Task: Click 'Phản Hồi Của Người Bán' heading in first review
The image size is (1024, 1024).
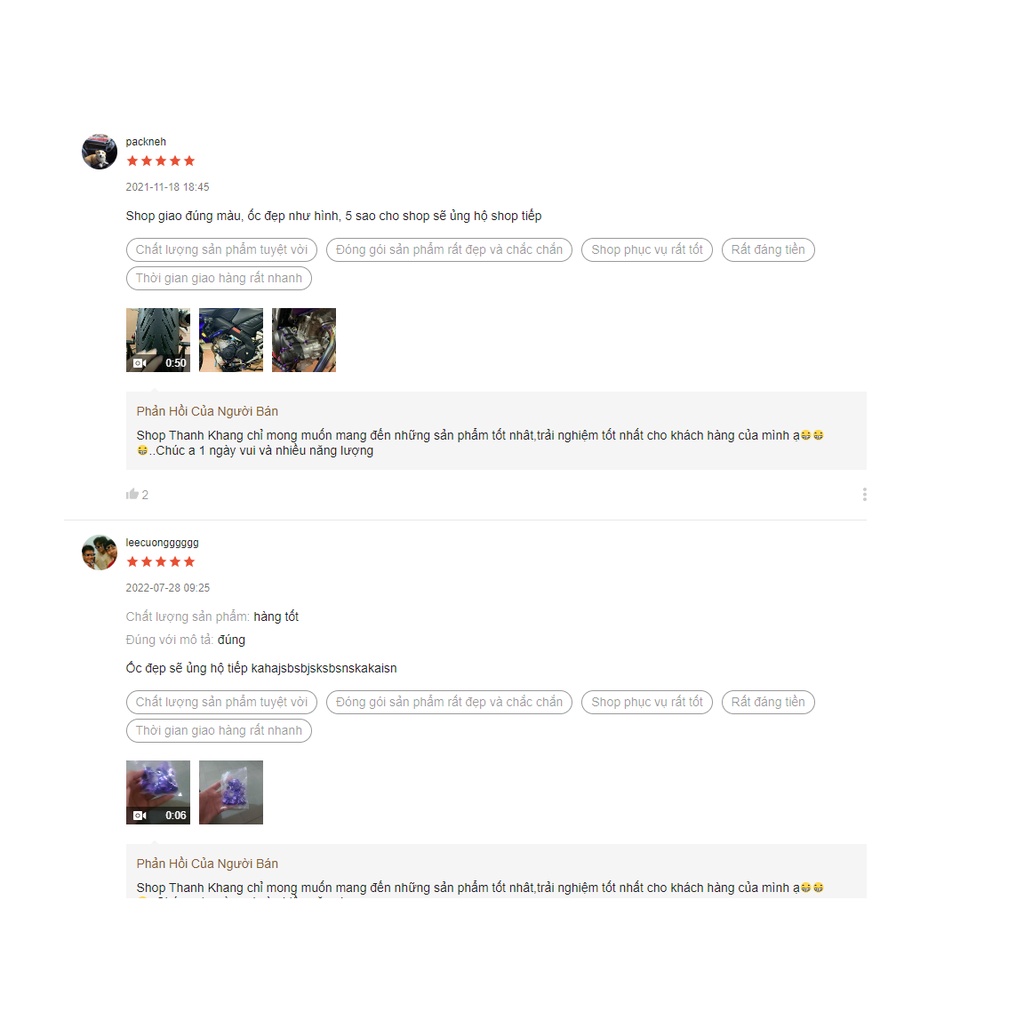Action: click(x=207, y=411)
